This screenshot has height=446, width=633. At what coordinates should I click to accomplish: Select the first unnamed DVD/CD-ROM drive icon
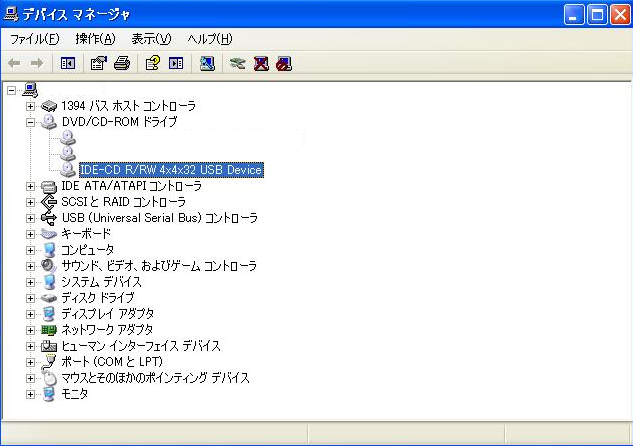67,138
